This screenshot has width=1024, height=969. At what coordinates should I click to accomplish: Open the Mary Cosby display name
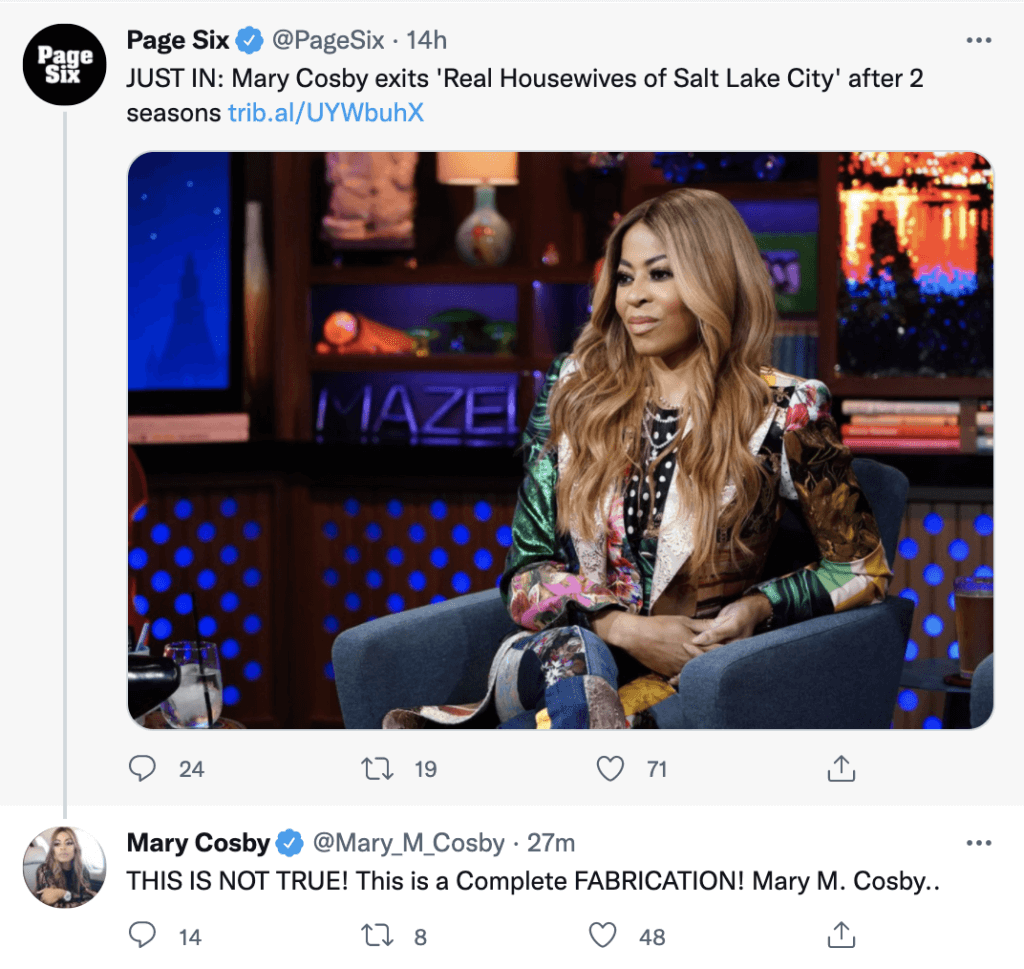pyautogui.click(x=198, y=843)
